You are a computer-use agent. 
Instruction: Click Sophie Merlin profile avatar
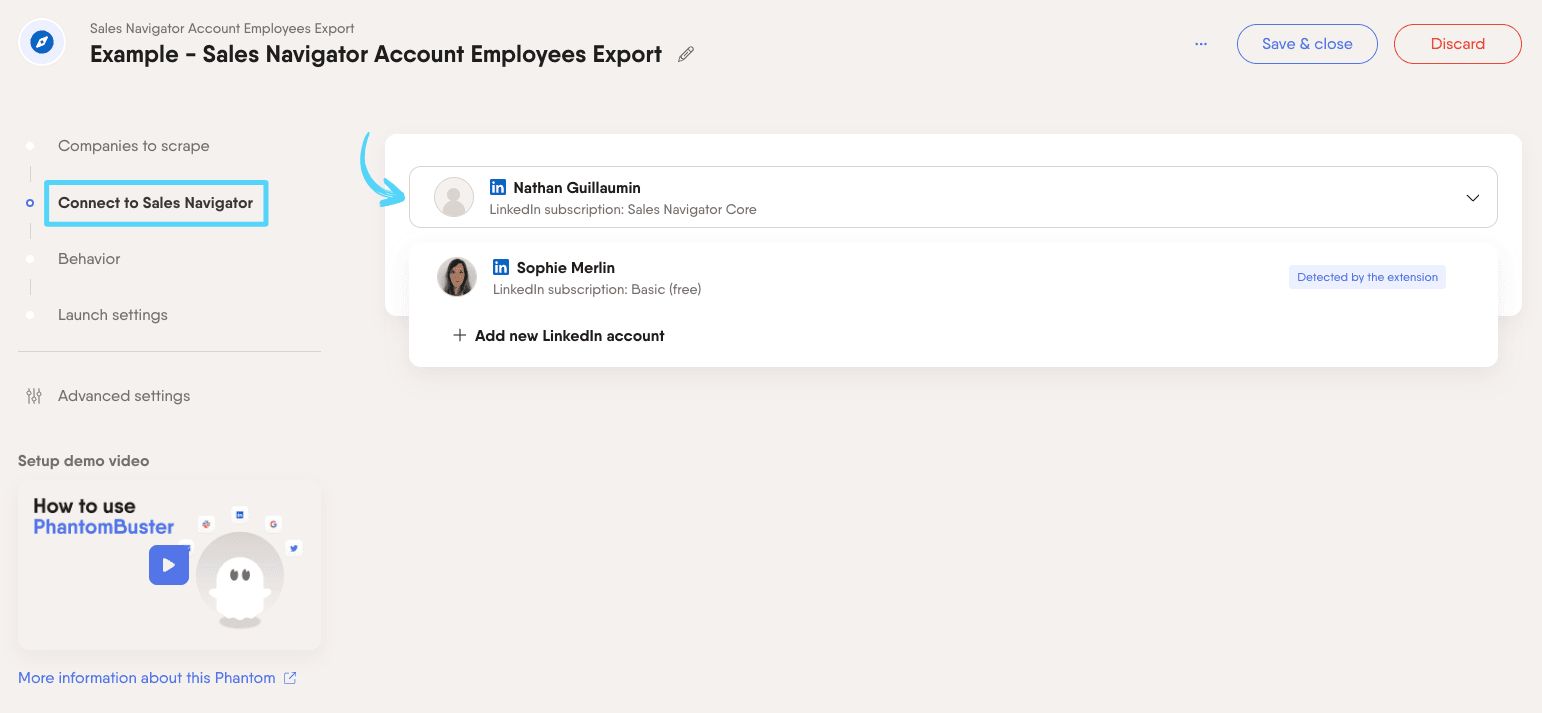coord(457,277)
